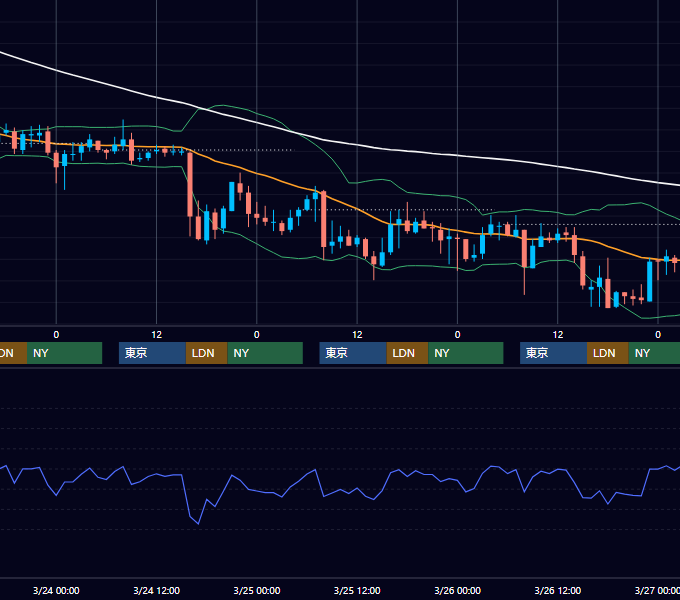Select the 東京 session bar on 3/25

pyautogui.click(x=353, y=353)
